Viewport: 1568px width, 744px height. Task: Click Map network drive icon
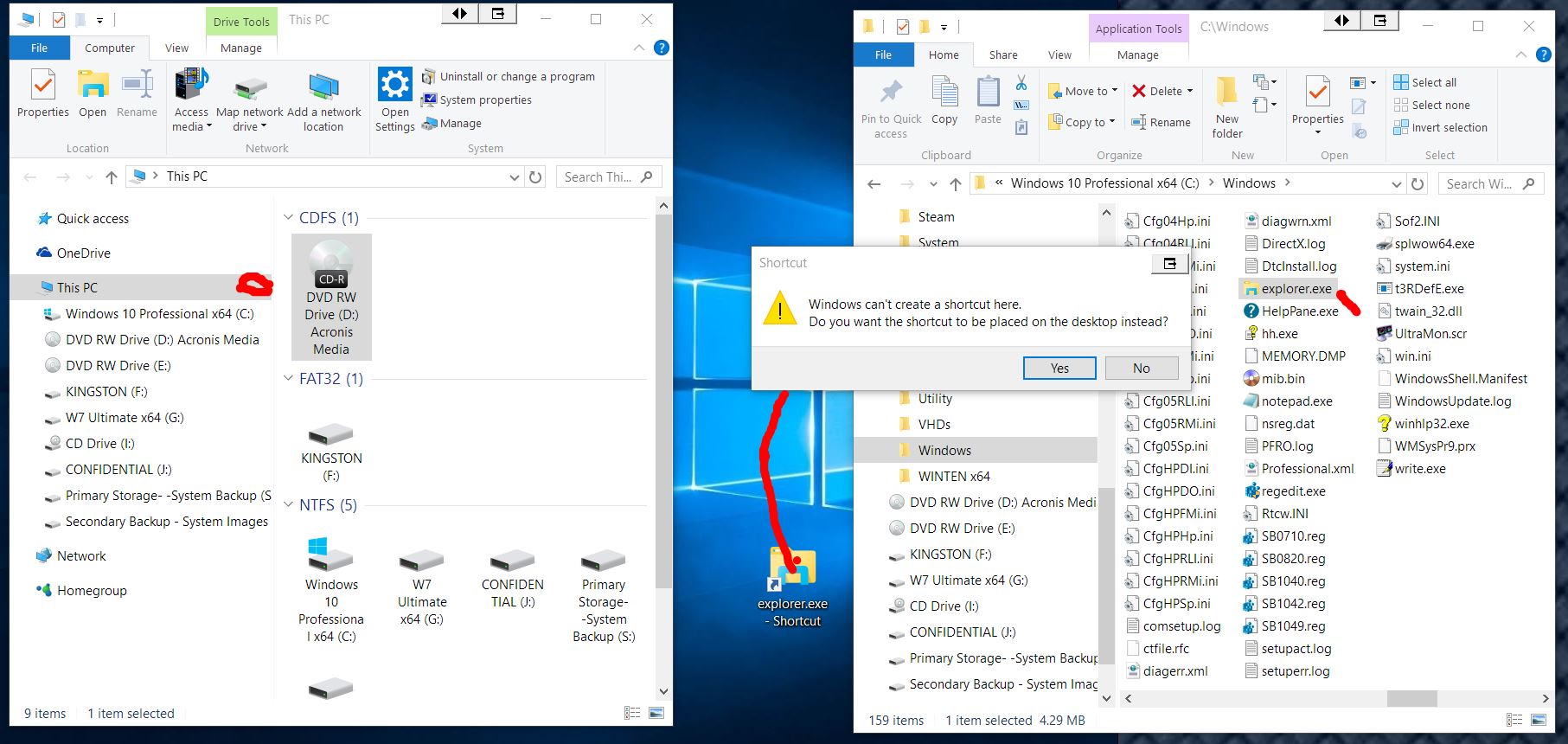(x=250, y=87)
